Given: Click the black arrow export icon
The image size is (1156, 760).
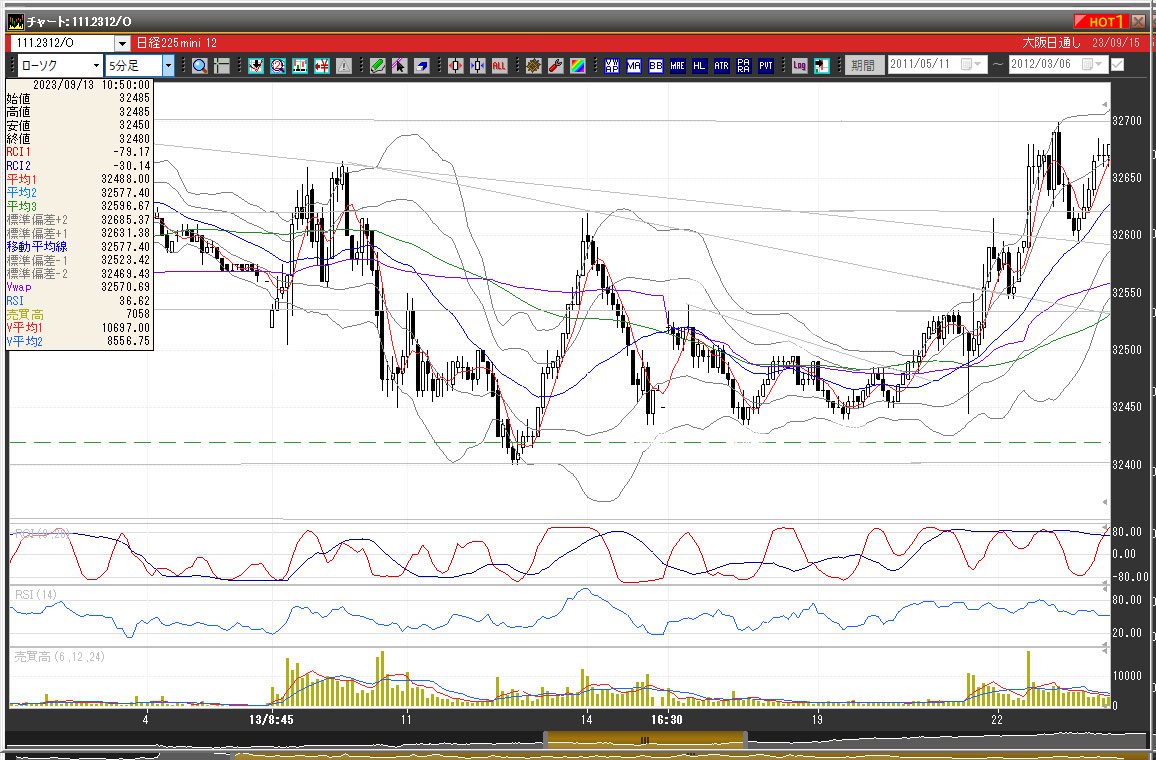Looking at the screenshot, I should tap(822, 66).
